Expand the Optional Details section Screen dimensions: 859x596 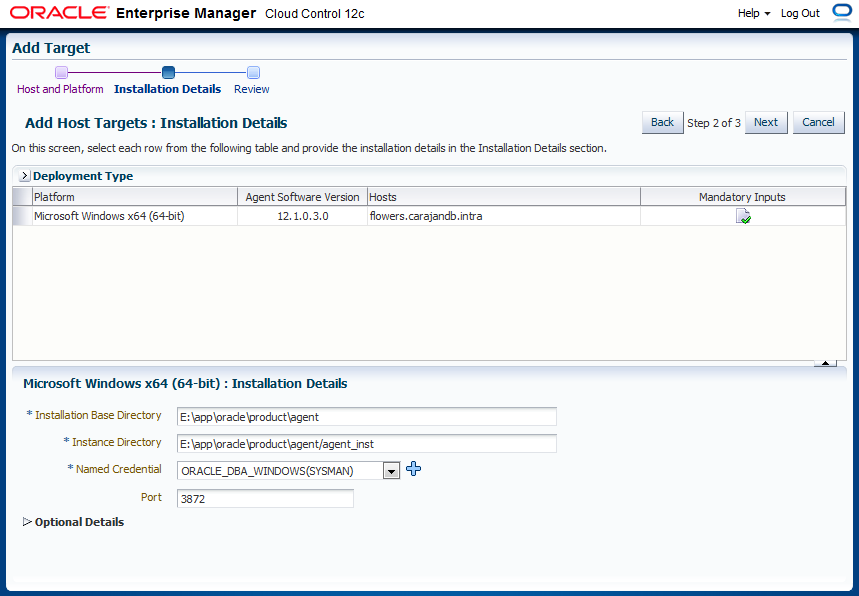tap(27, 522)
